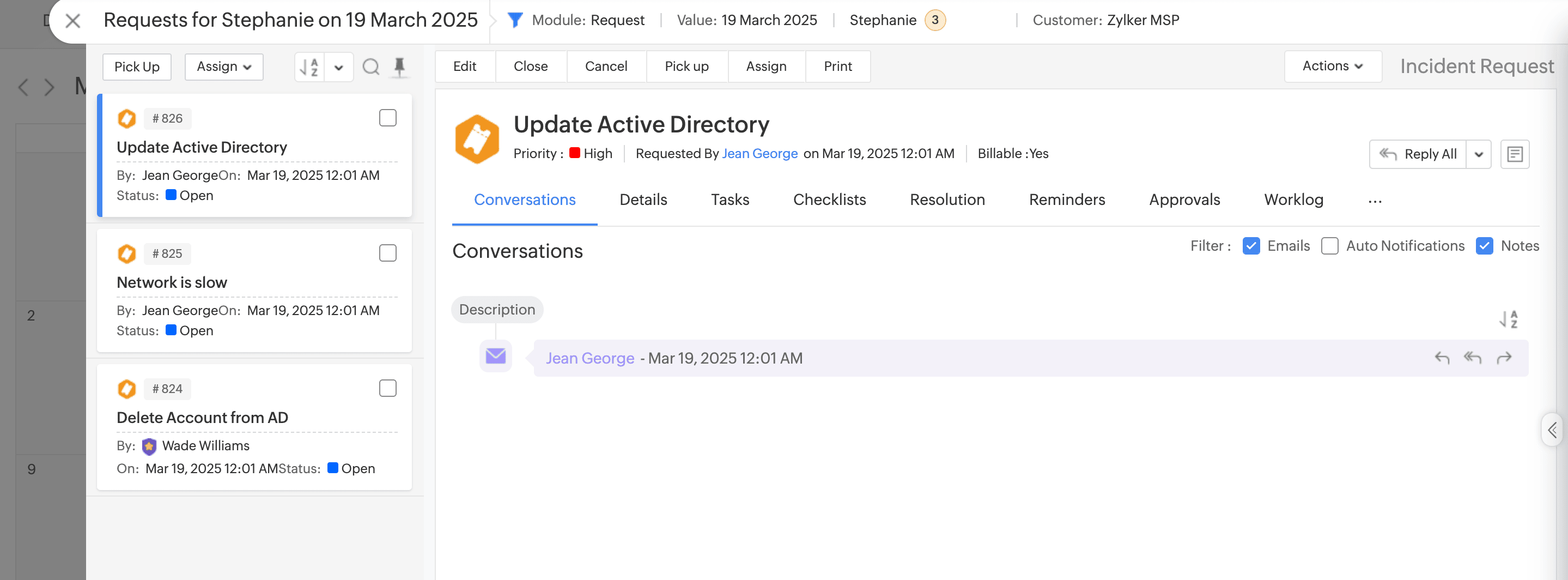Viewport: 1568px width, 580px height.
Task: Click the module filter funnel icon
Action: 515,20
